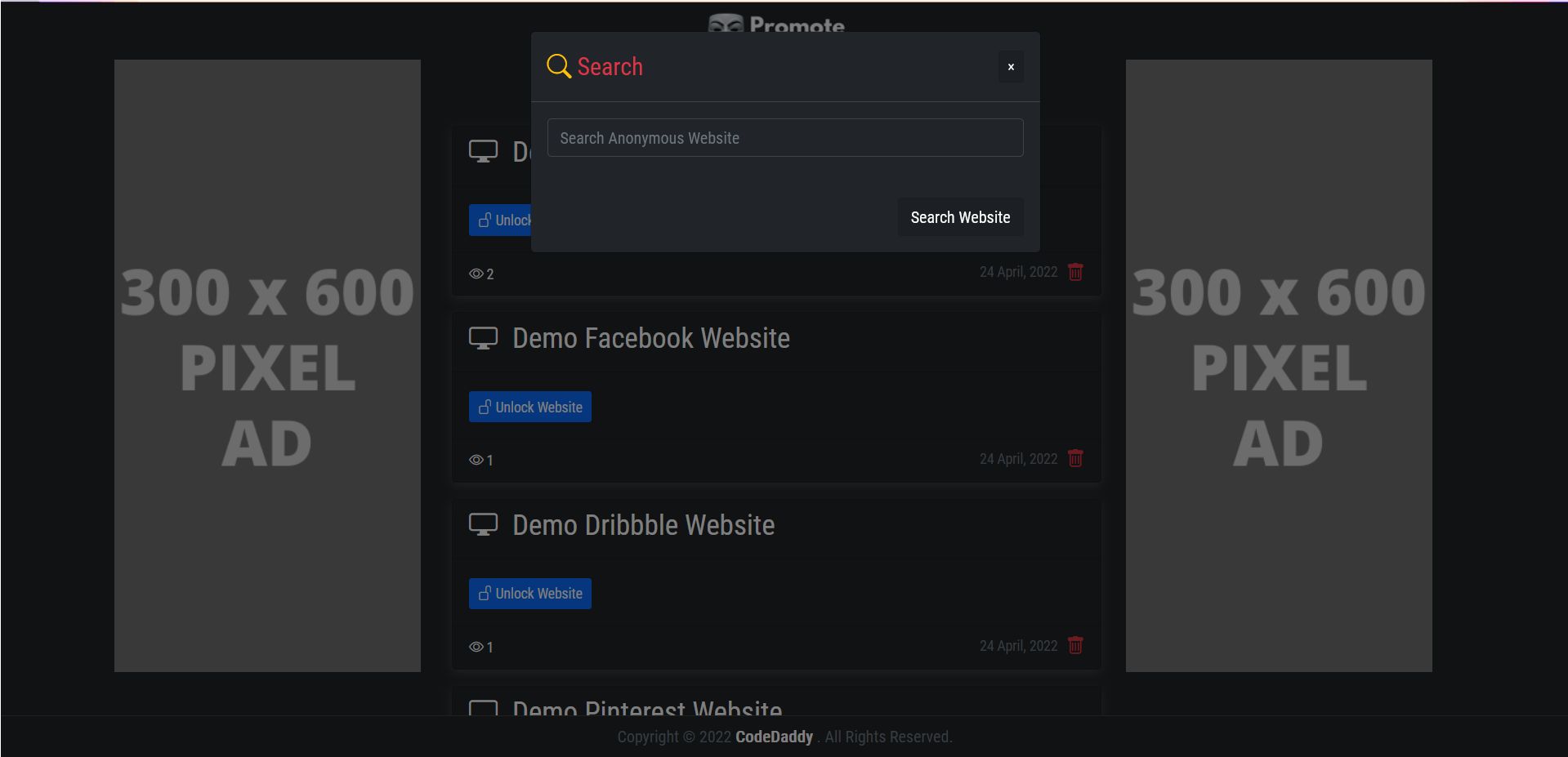The image size is (1568, 757).
Task: Delete the Demo Facebook Website via its trash icon
Action: (1075, 458)
